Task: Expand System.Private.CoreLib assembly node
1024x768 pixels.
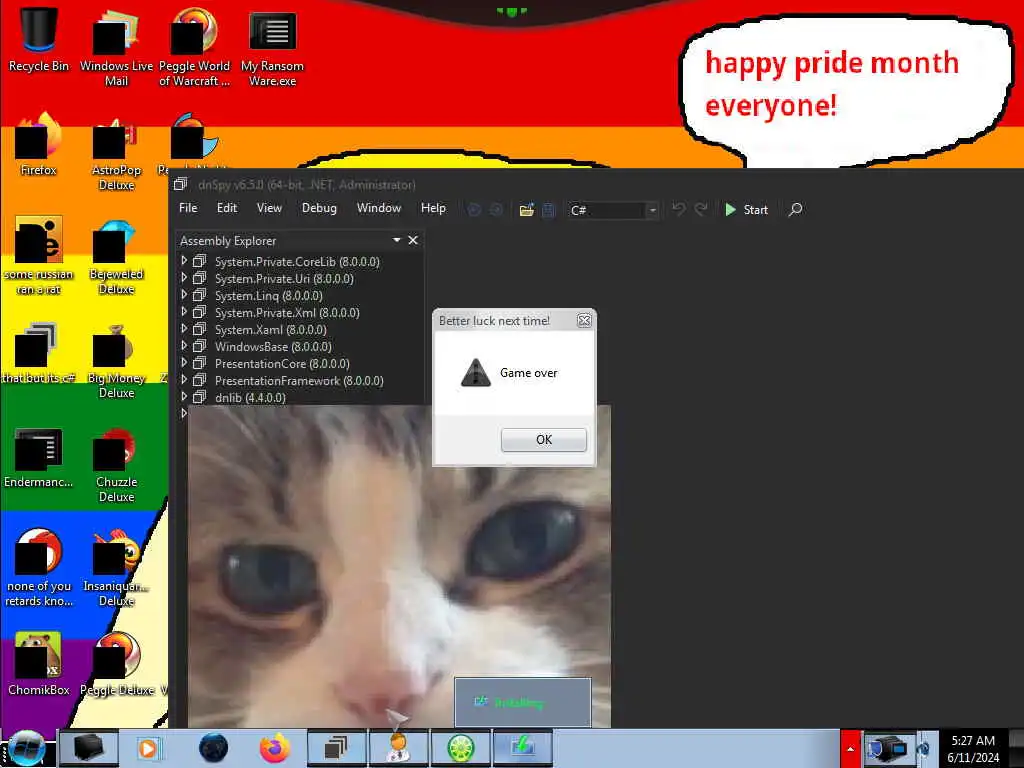Action: 184,261
